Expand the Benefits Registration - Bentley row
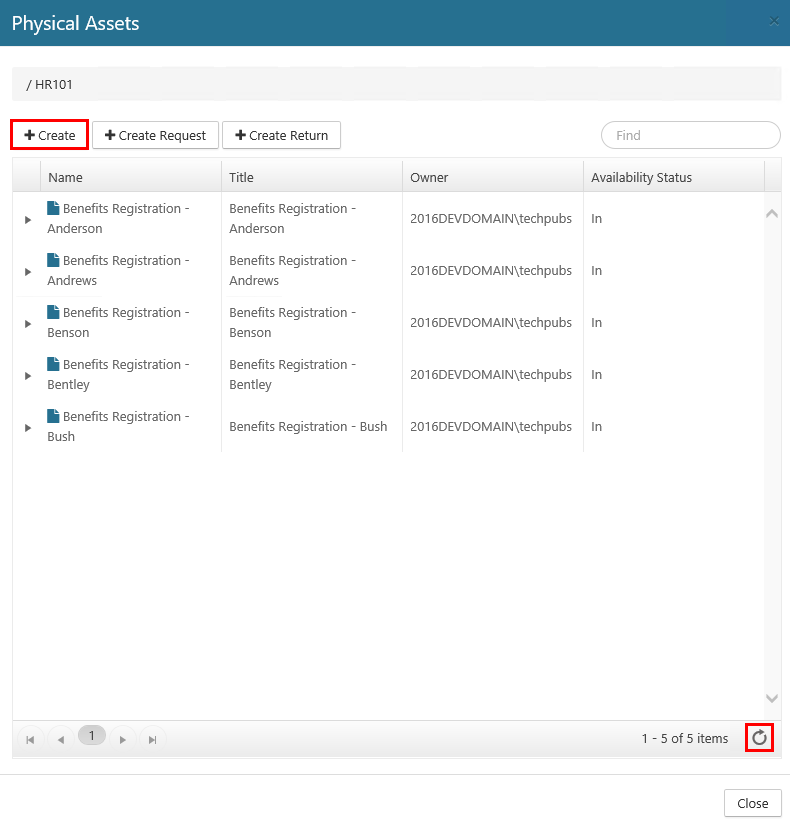 (28, 375)
